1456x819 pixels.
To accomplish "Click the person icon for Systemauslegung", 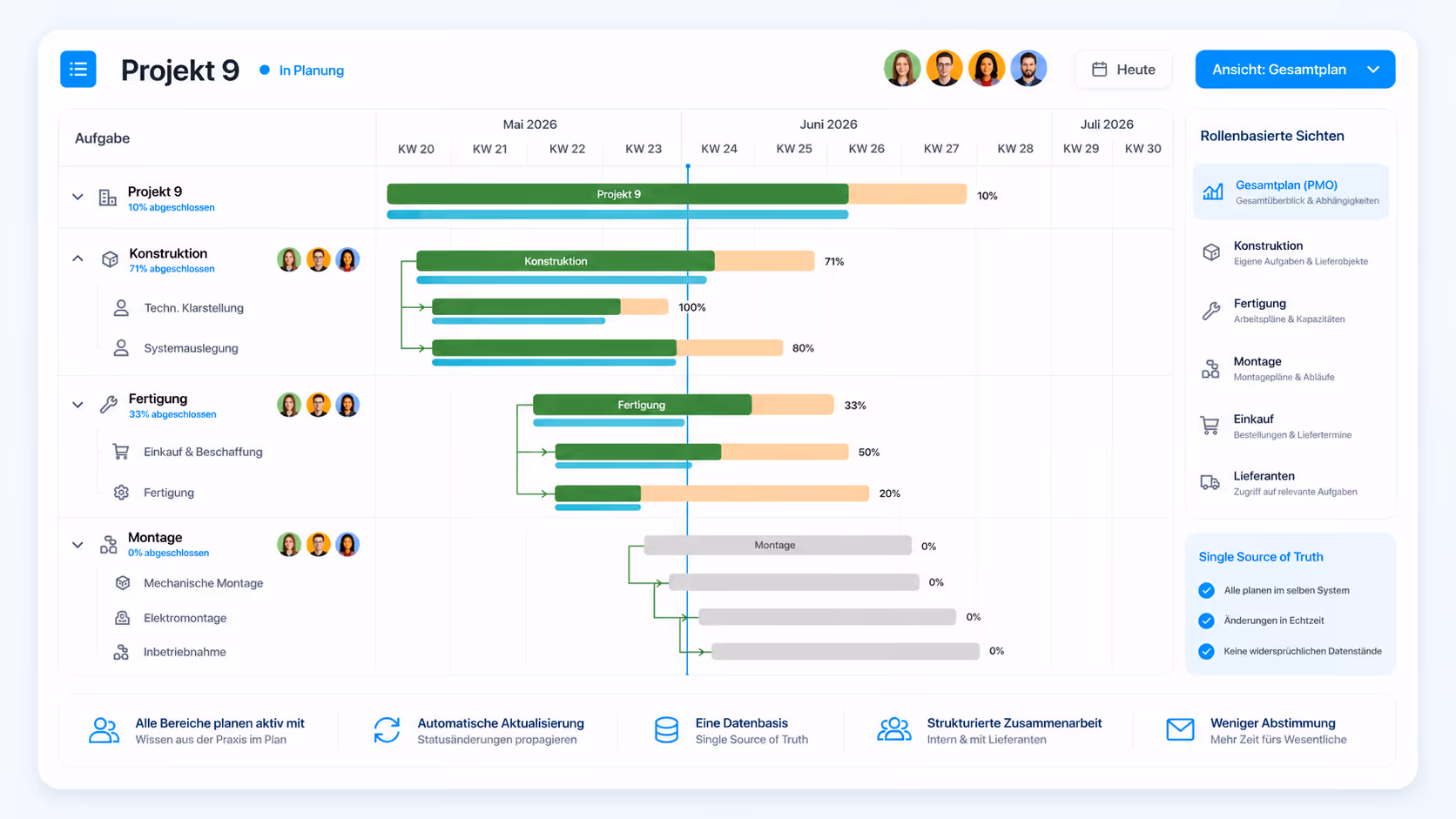I will [121, 348].
